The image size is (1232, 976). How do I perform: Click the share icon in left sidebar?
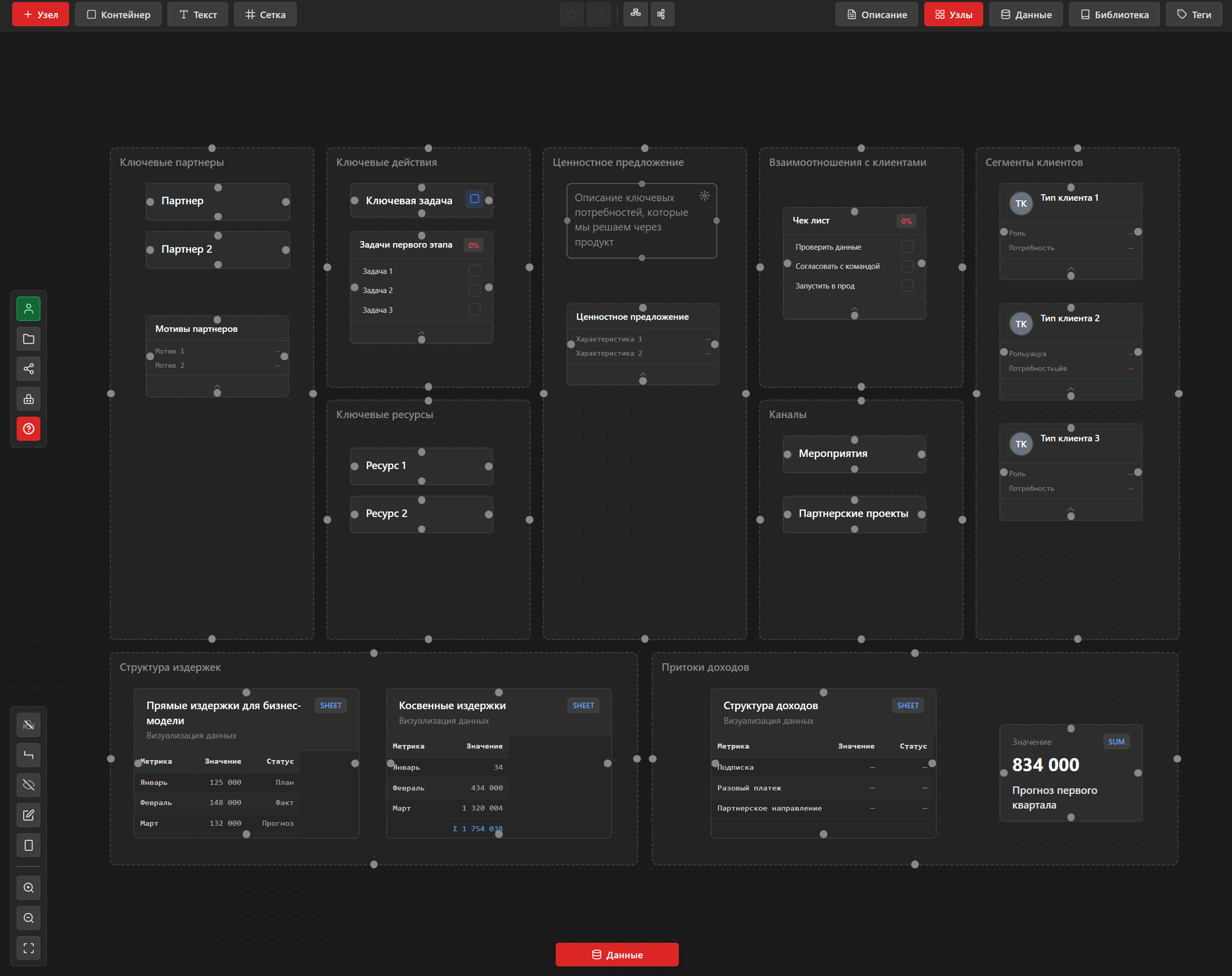tap(29, 369)
